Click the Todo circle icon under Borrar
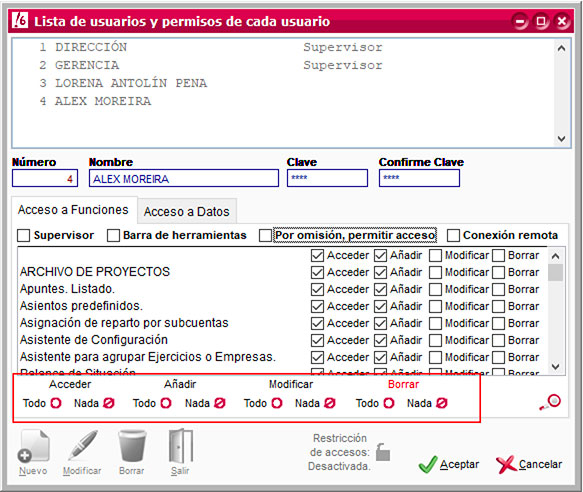 coord(389,403)
